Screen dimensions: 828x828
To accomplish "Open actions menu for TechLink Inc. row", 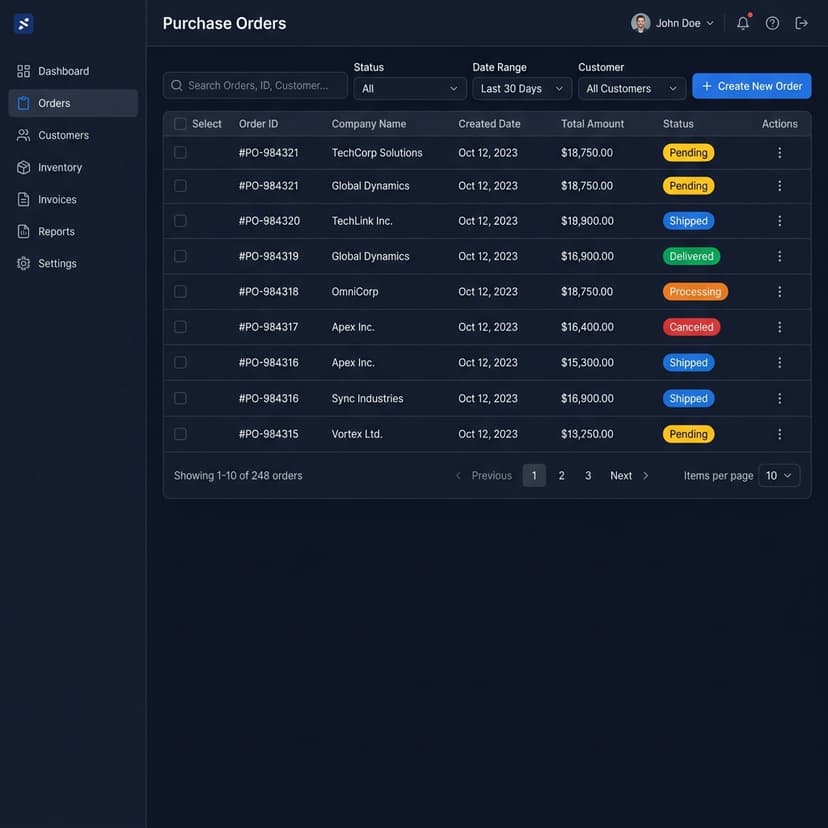I will coord(779,221).
